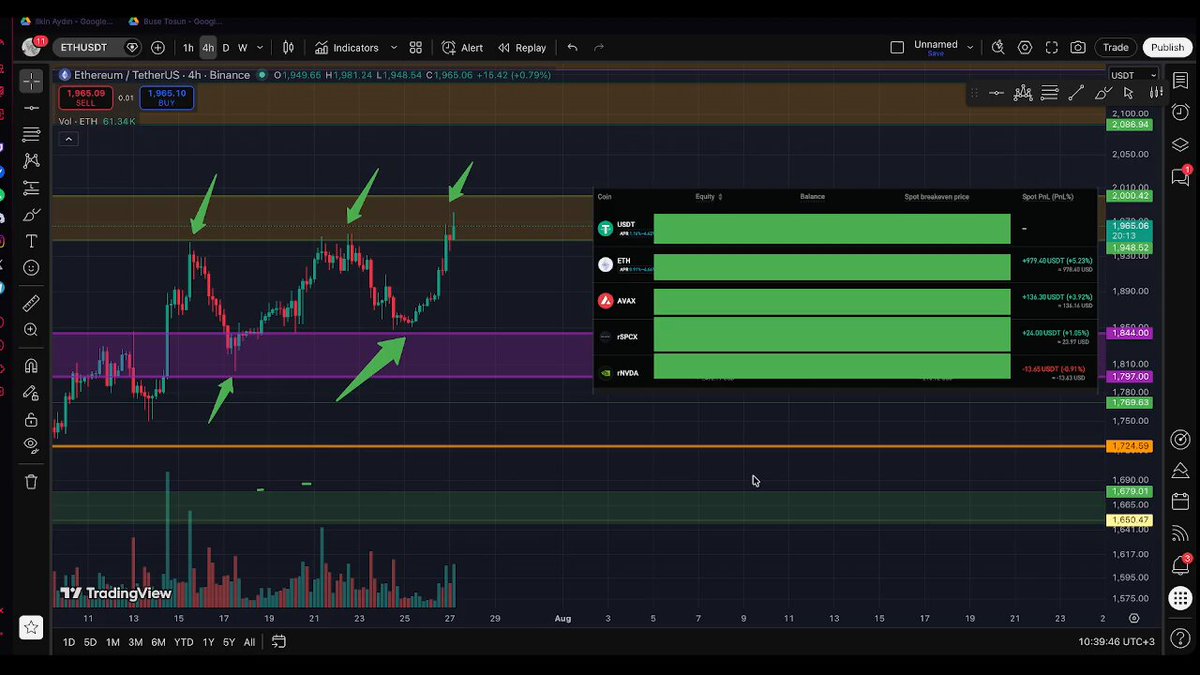Open the USDT currency dropdown
Screen dimensions: 1200x675
point(1134,75)
